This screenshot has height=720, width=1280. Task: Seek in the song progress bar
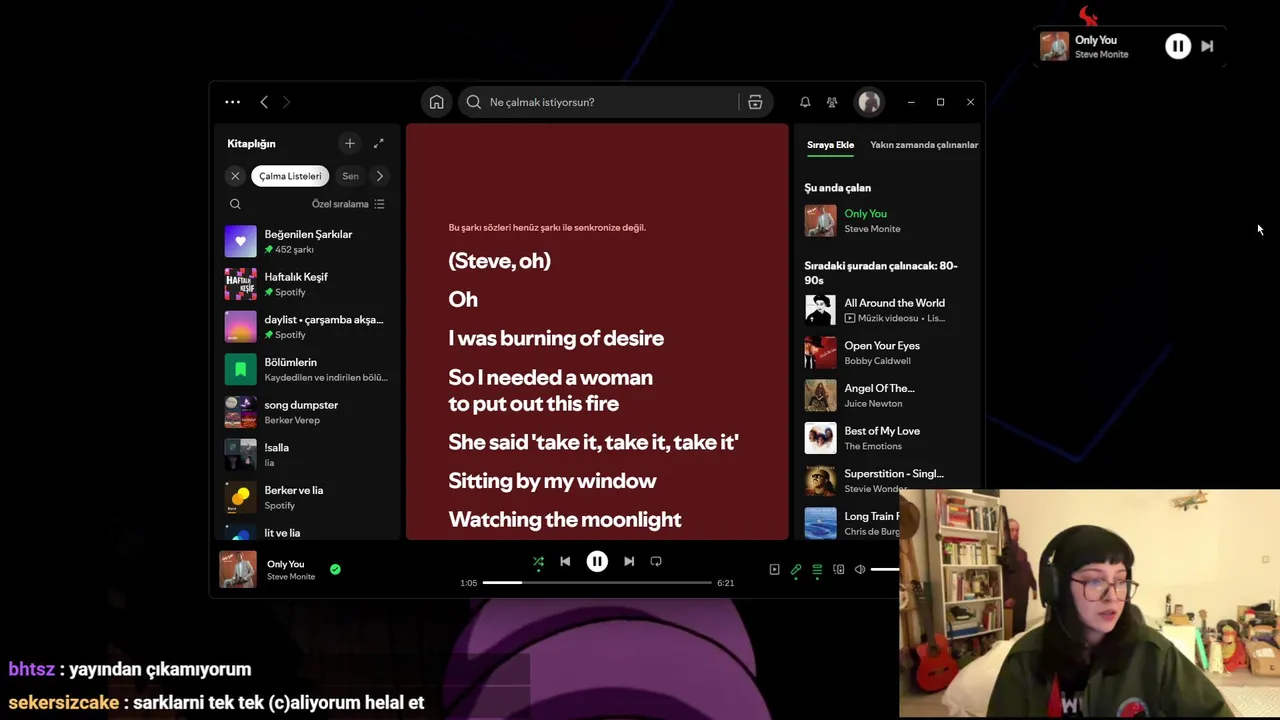(597, 583)
